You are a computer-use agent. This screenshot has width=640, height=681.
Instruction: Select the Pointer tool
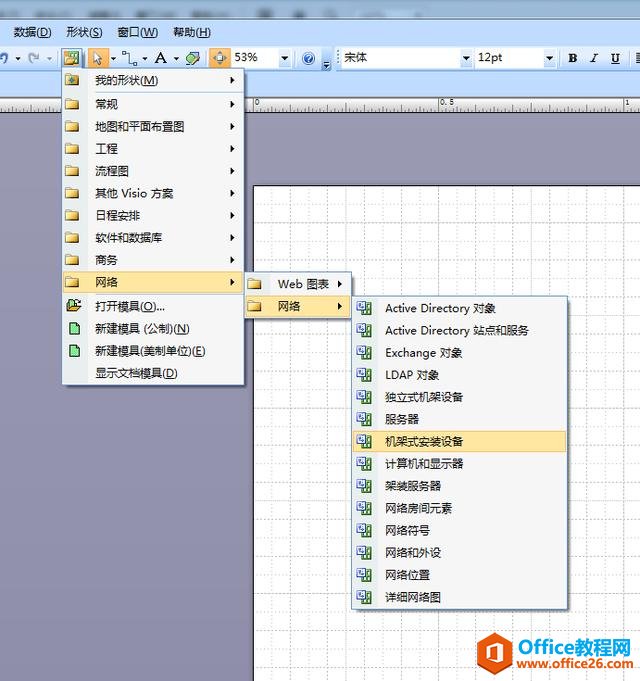[x=98, y=57]
